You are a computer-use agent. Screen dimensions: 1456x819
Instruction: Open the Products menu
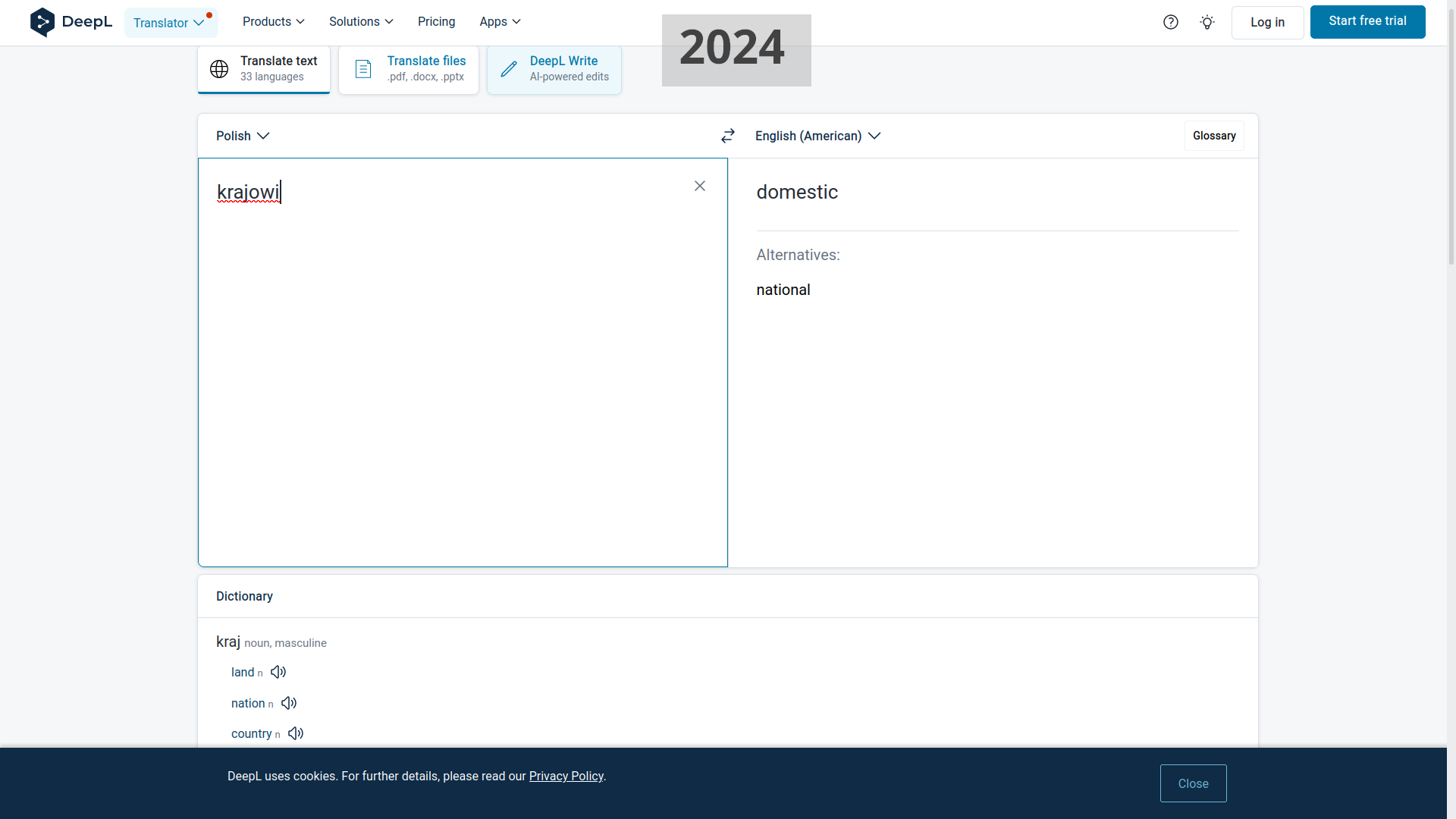(273, 21)
